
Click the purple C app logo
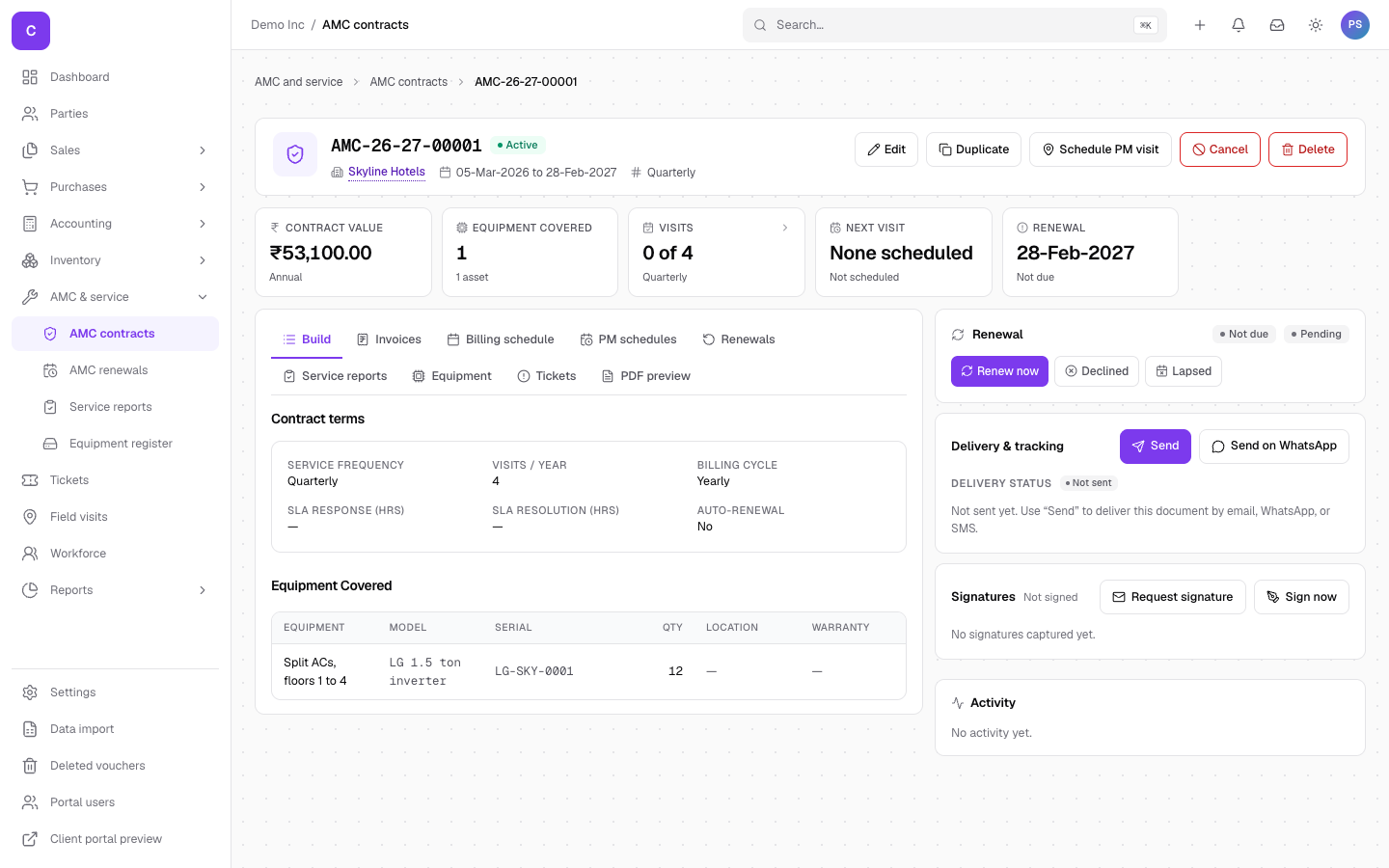31,31
